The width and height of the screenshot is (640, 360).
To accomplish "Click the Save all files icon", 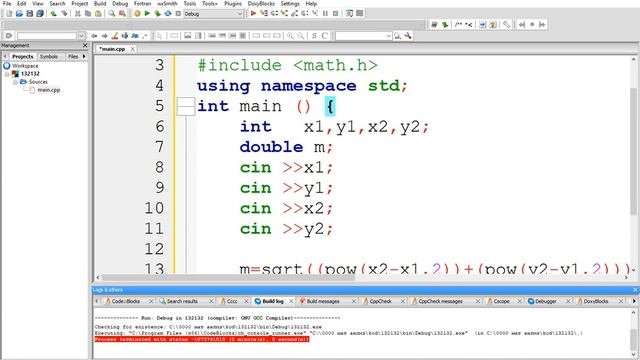I will [x=40, y=13].
